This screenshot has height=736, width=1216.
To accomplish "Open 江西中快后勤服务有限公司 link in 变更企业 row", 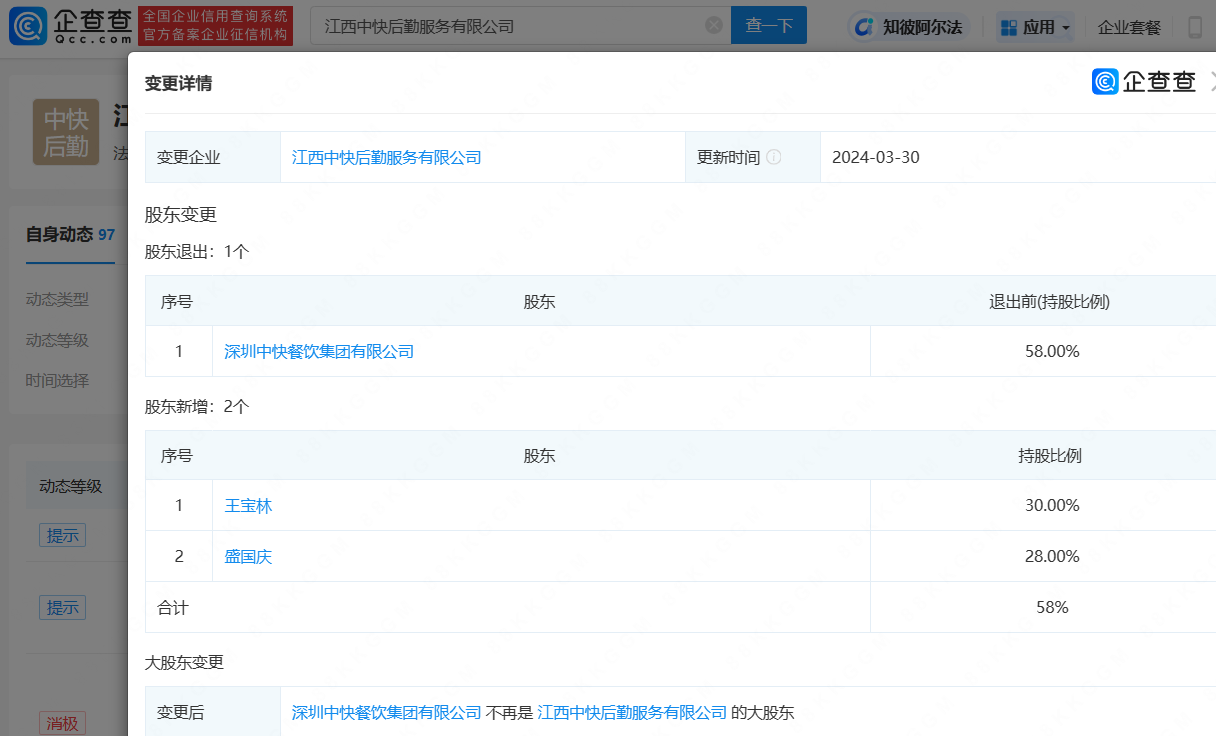I will pyautogui.click(x=387, y=157).
